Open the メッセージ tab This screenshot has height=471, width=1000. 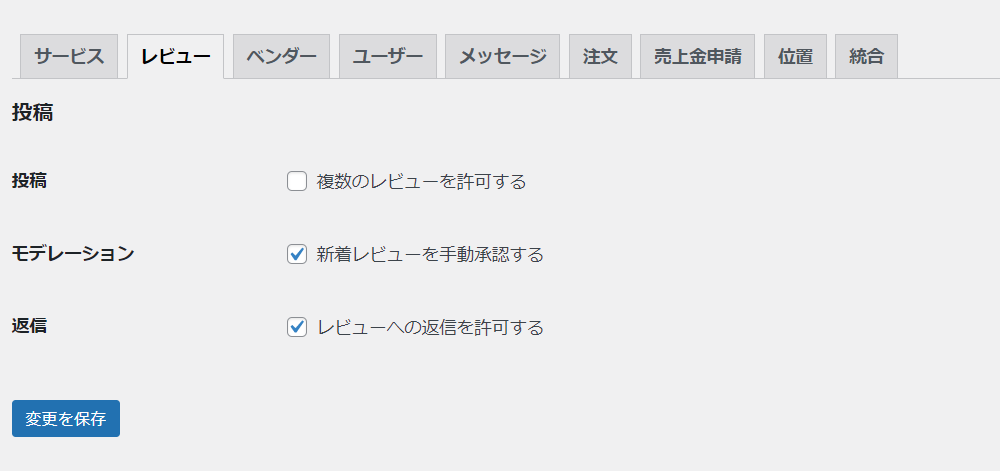(502, 56)
